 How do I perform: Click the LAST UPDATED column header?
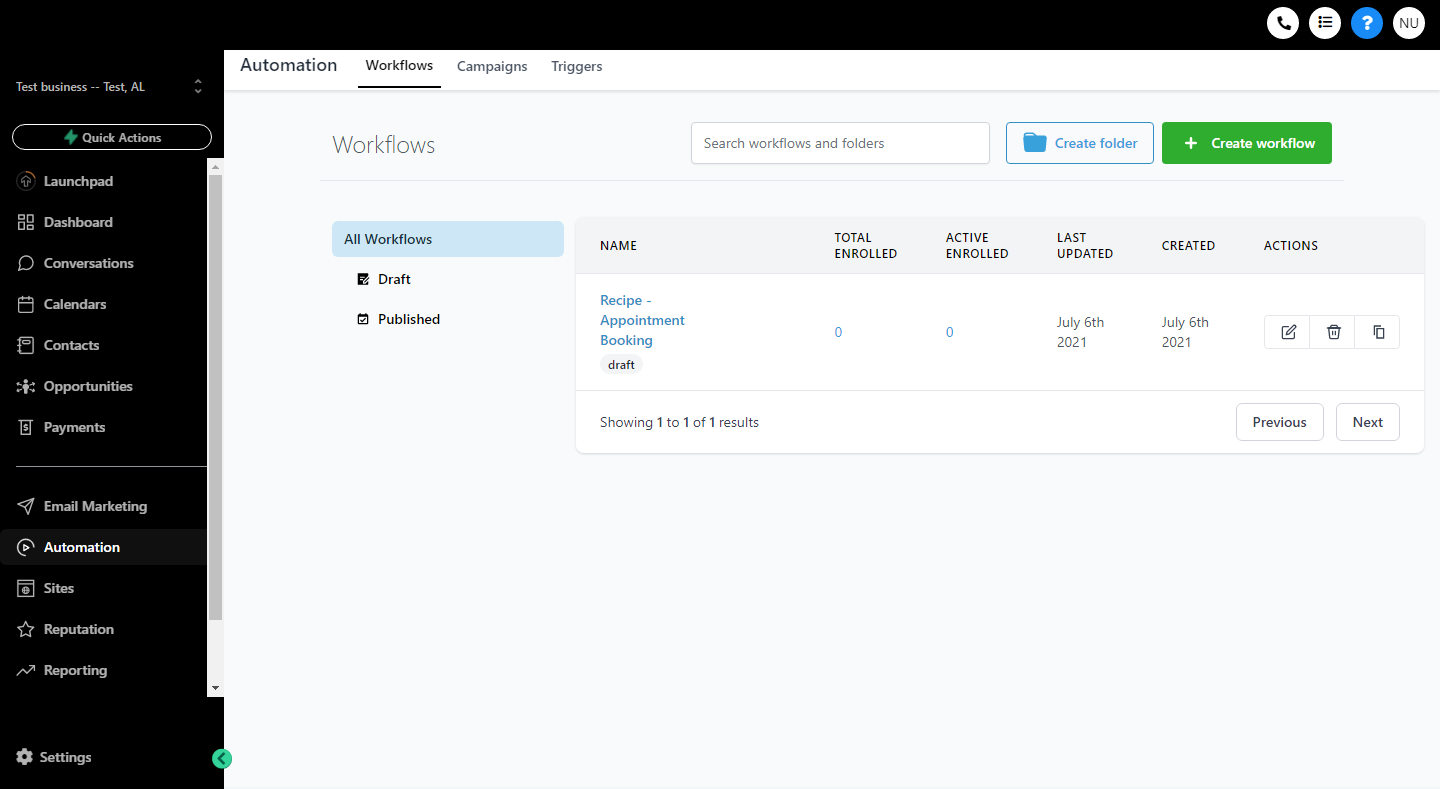tap(1085, 246)
